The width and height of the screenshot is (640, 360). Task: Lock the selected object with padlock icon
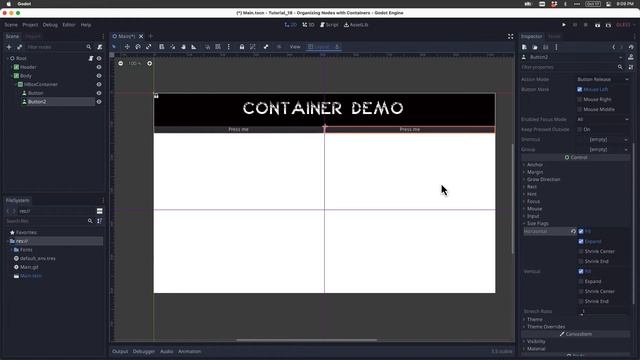242,47
